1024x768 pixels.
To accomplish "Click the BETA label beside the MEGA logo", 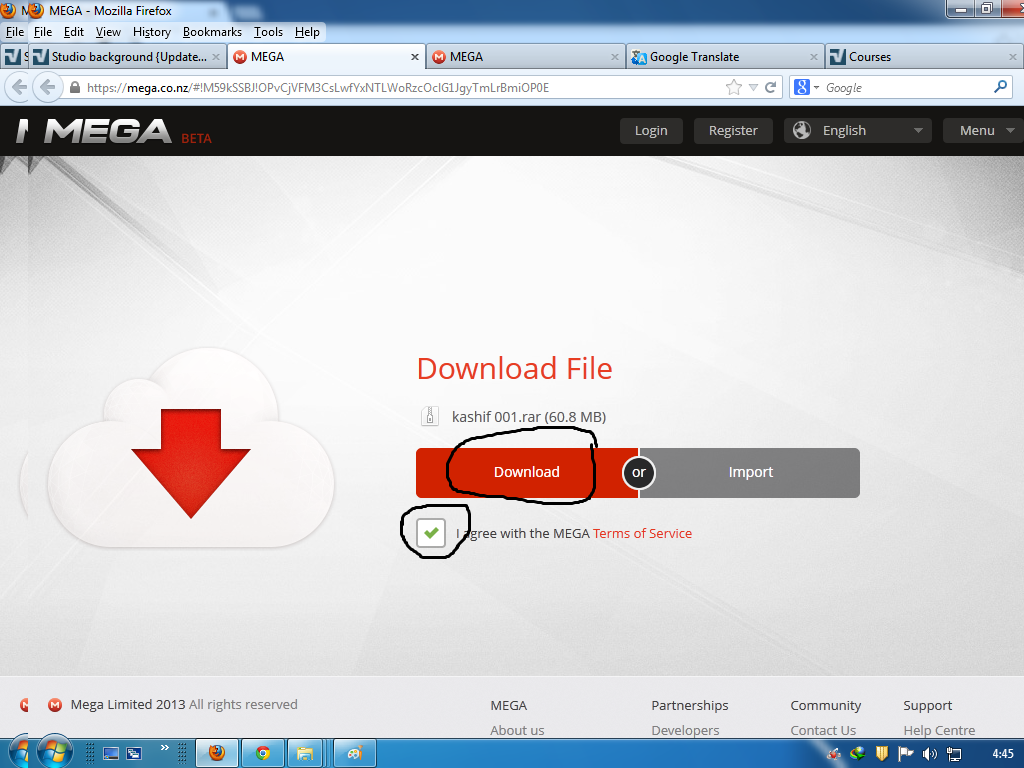I will 197,138.
